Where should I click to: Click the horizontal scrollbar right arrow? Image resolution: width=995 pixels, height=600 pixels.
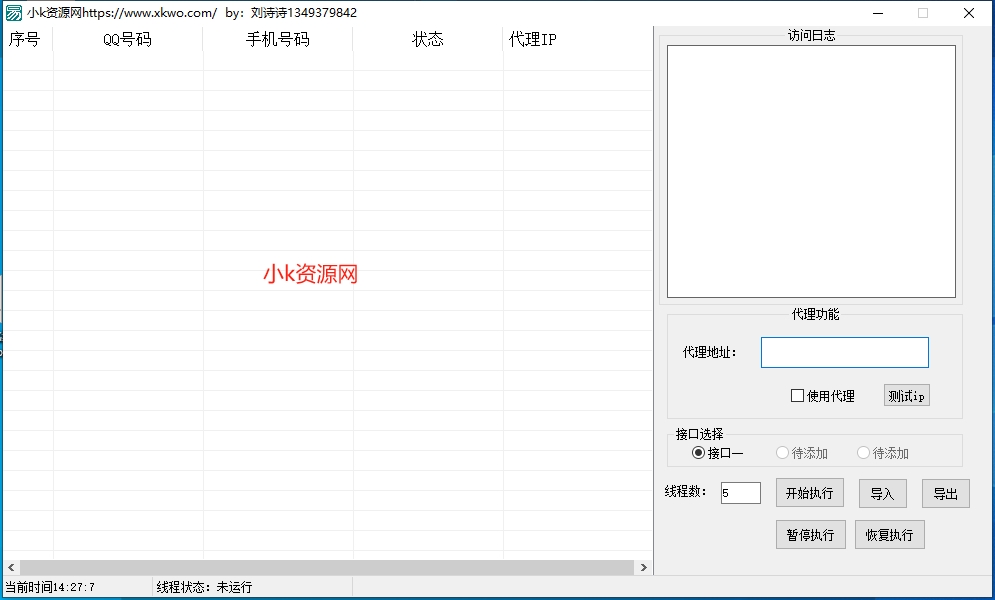[643, 566]
